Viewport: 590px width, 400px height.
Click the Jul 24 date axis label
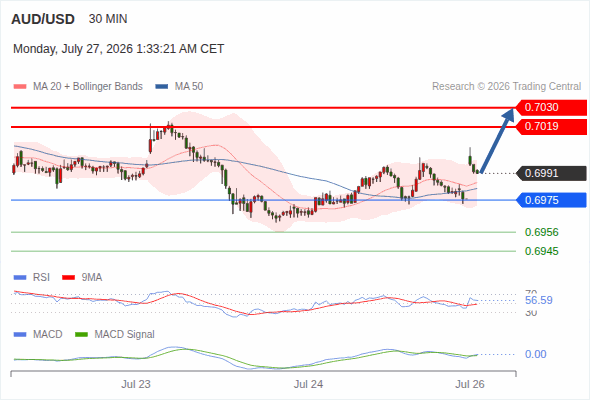(309, 384)
